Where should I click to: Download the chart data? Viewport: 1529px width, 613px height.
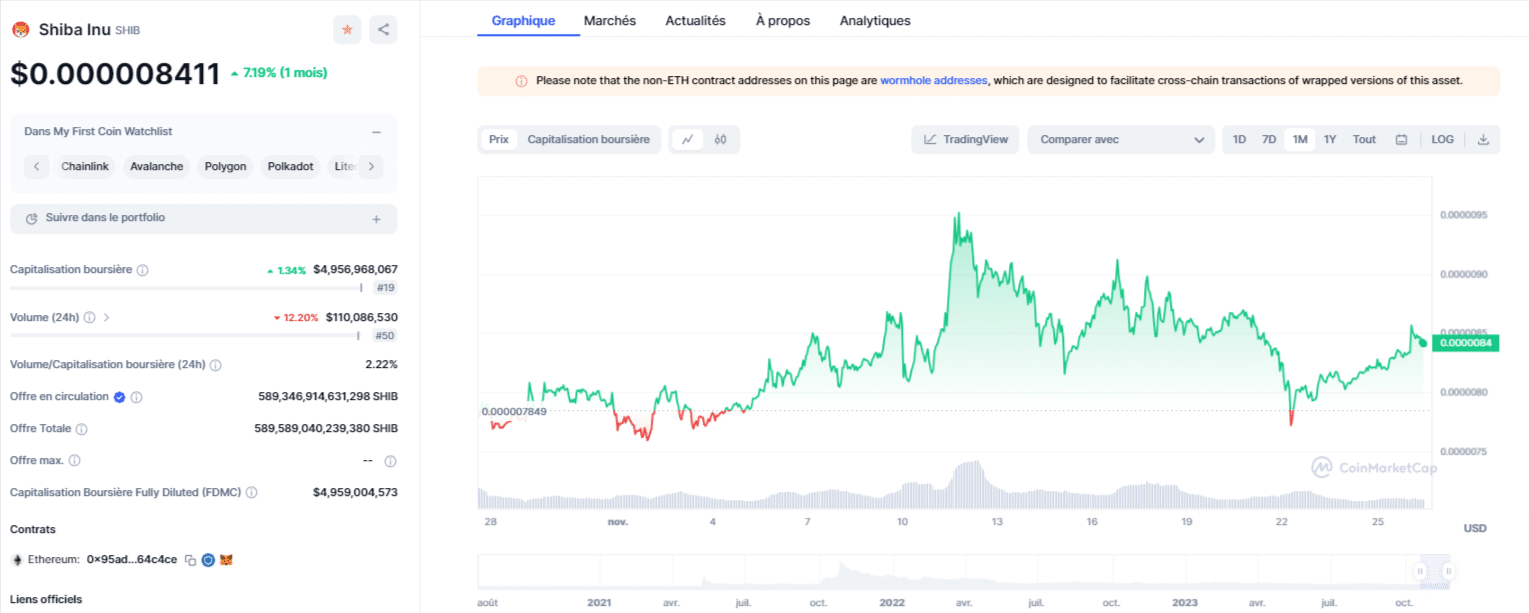1483,140
